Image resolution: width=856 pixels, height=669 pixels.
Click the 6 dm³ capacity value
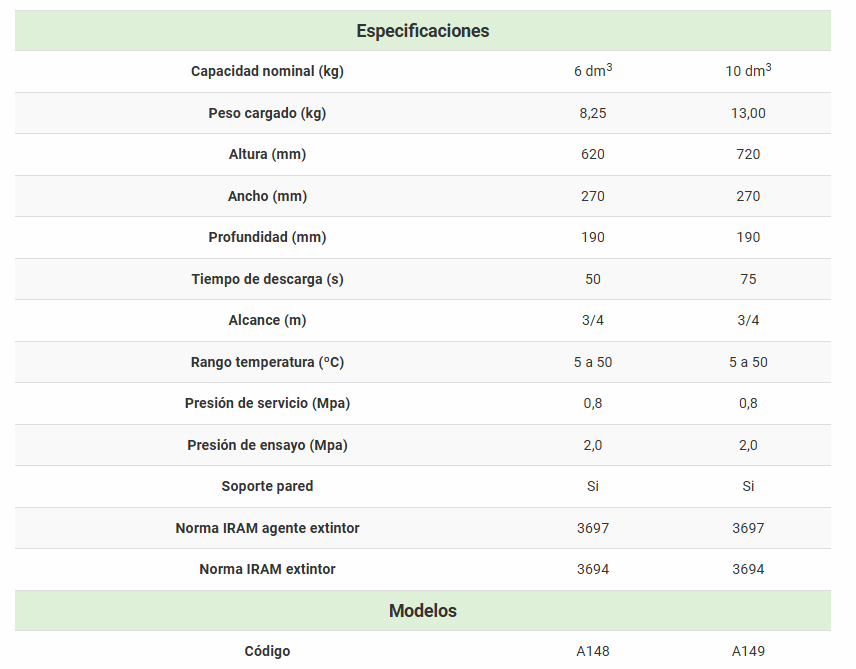[x=593, y=71]
